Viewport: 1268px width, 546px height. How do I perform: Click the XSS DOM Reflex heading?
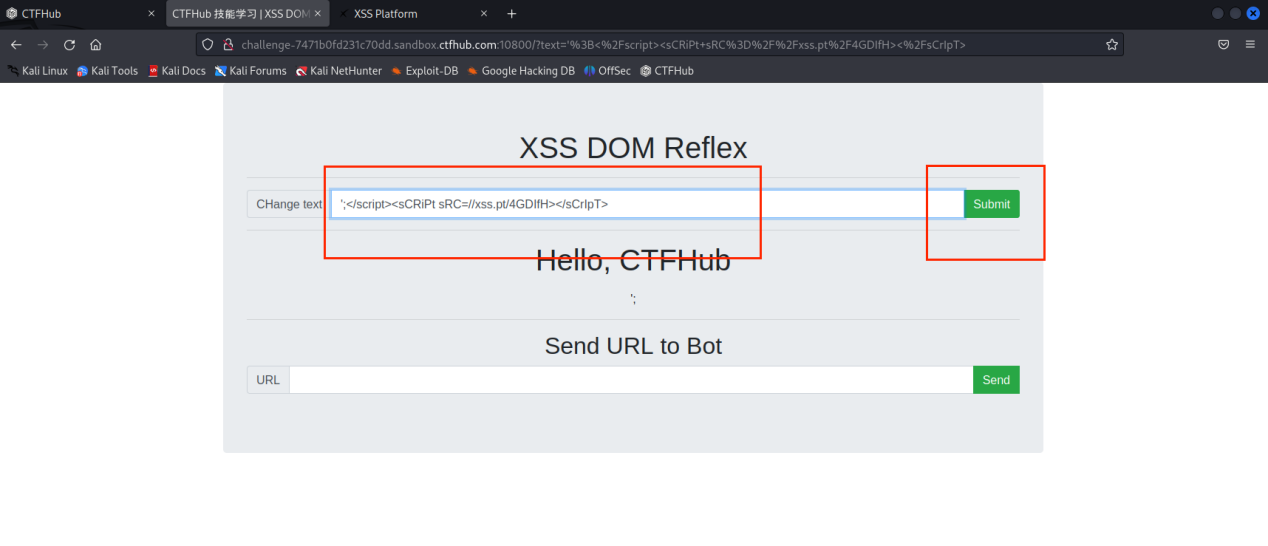point(633,148)
